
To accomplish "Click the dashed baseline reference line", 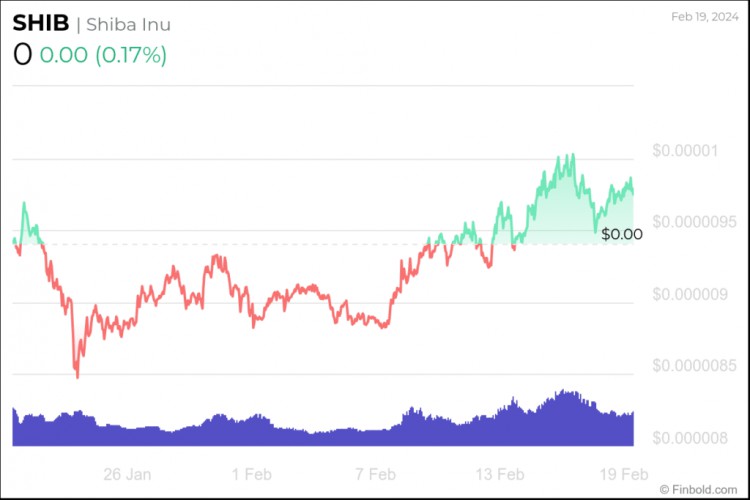I will click(x=323, y=244).
